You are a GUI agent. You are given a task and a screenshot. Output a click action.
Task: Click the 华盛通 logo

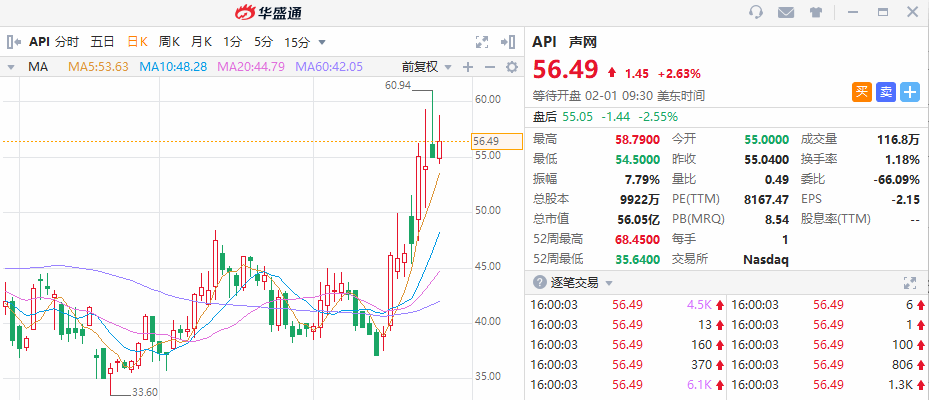click(x=268, y=12)
